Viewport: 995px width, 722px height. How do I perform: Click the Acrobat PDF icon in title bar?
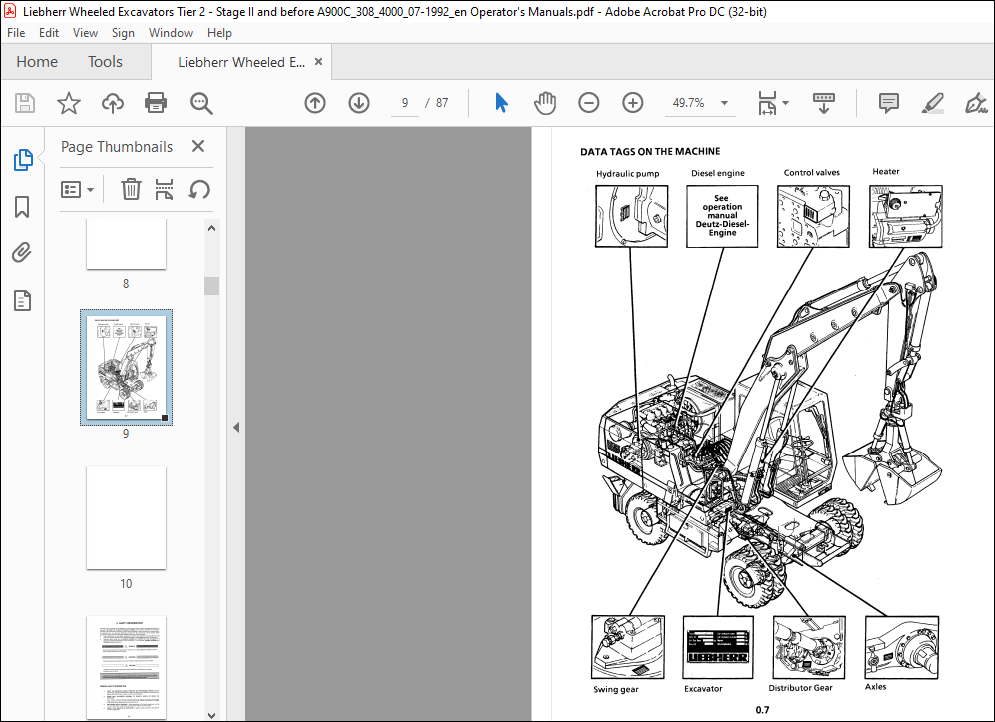pos(10,11)
